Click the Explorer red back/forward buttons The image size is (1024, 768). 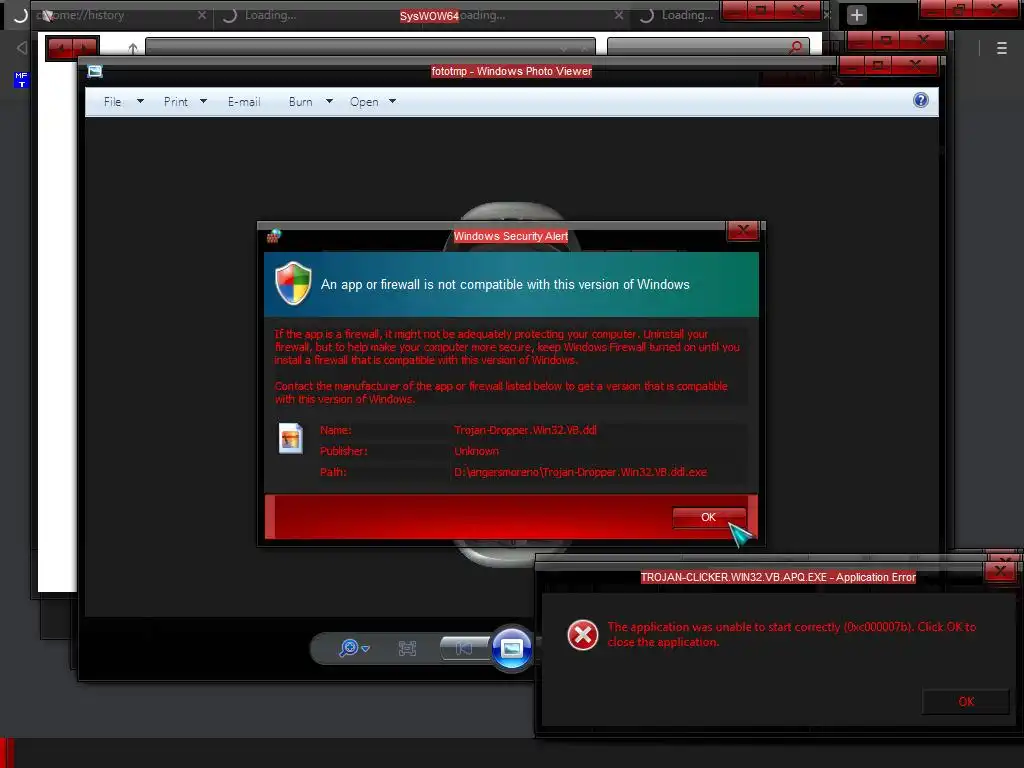[72, 48]
